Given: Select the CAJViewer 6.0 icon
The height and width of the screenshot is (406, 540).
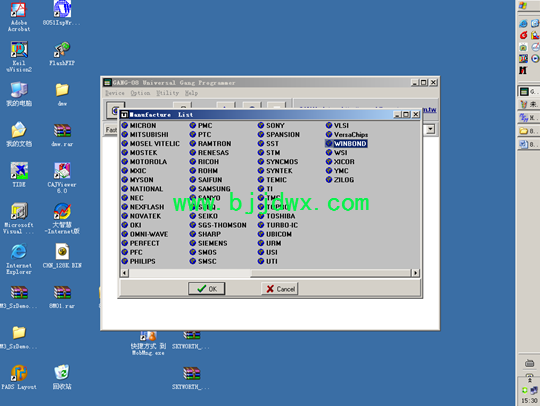Looking at the screenshot, I should 62,178.
